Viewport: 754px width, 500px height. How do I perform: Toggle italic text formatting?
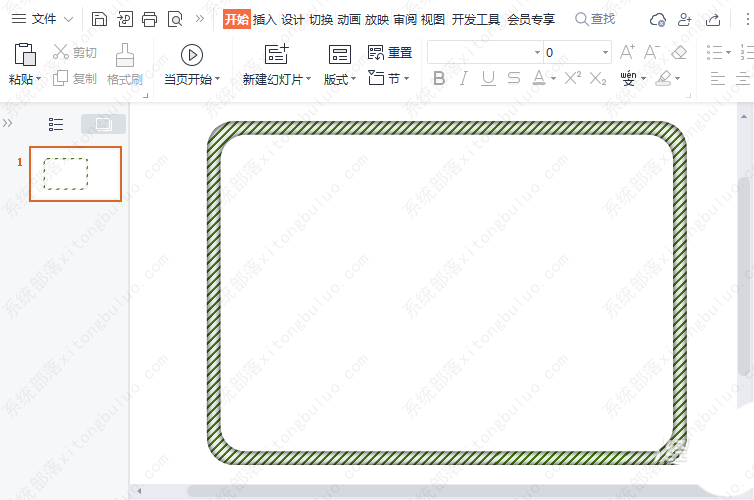463,78
